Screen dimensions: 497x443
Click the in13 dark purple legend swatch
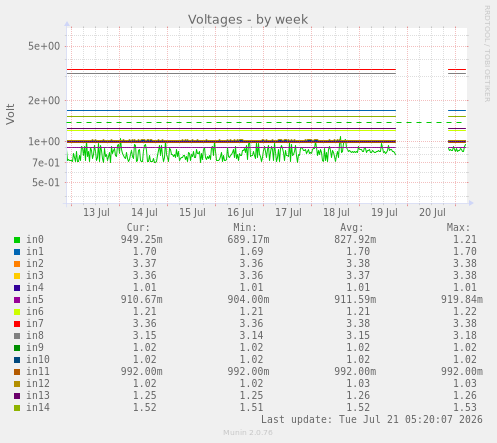[x=17, y=396]
